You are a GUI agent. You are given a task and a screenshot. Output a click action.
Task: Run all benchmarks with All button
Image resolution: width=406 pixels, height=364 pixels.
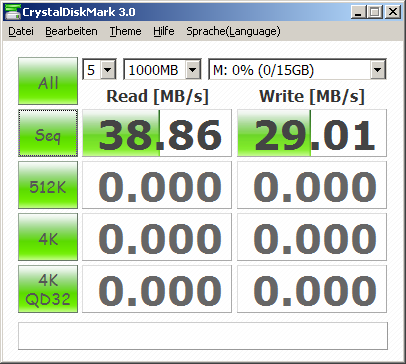[x=48, y=81]
